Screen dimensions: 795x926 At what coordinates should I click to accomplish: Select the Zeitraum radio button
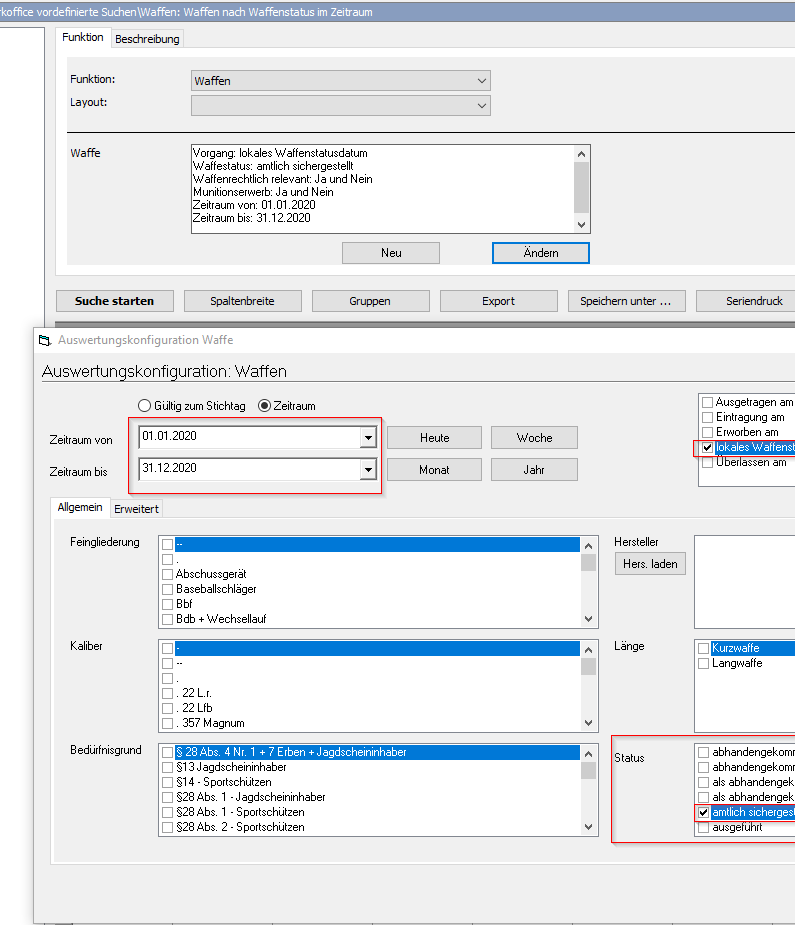(x=265, y=405)
